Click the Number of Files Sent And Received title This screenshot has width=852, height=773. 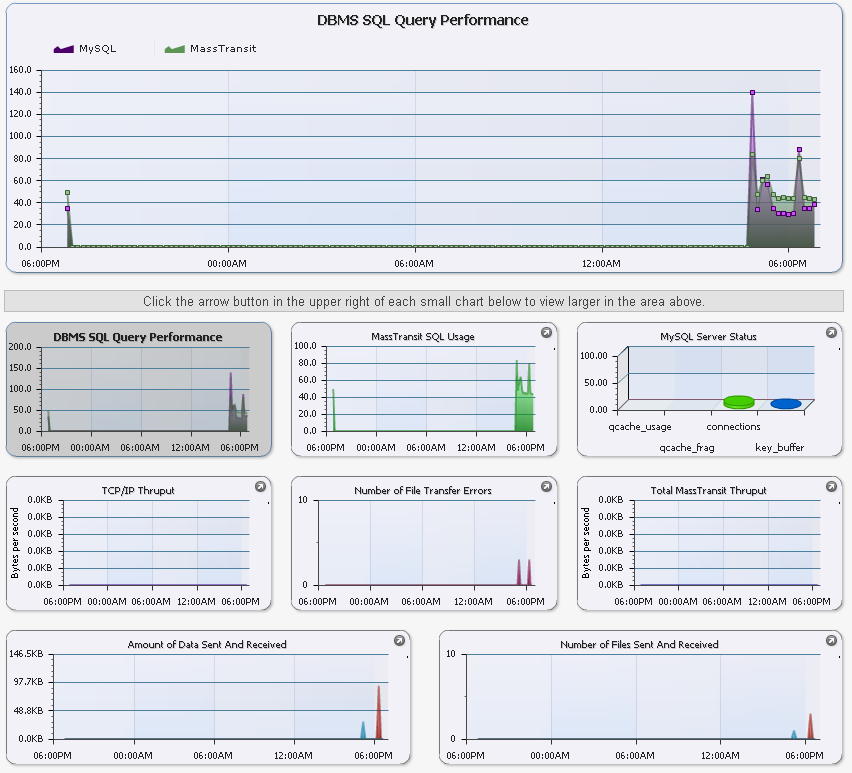tap(639, 645)
